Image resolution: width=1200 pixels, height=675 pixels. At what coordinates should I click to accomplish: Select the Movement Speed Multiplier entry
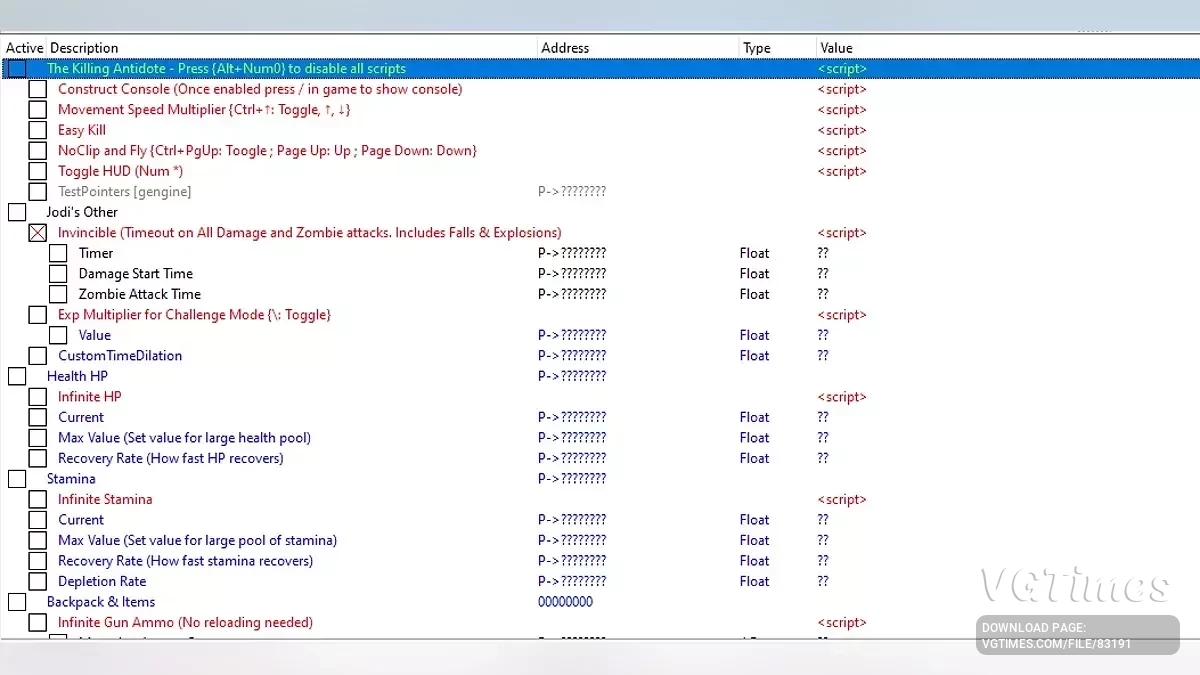(x=204, y=110)
